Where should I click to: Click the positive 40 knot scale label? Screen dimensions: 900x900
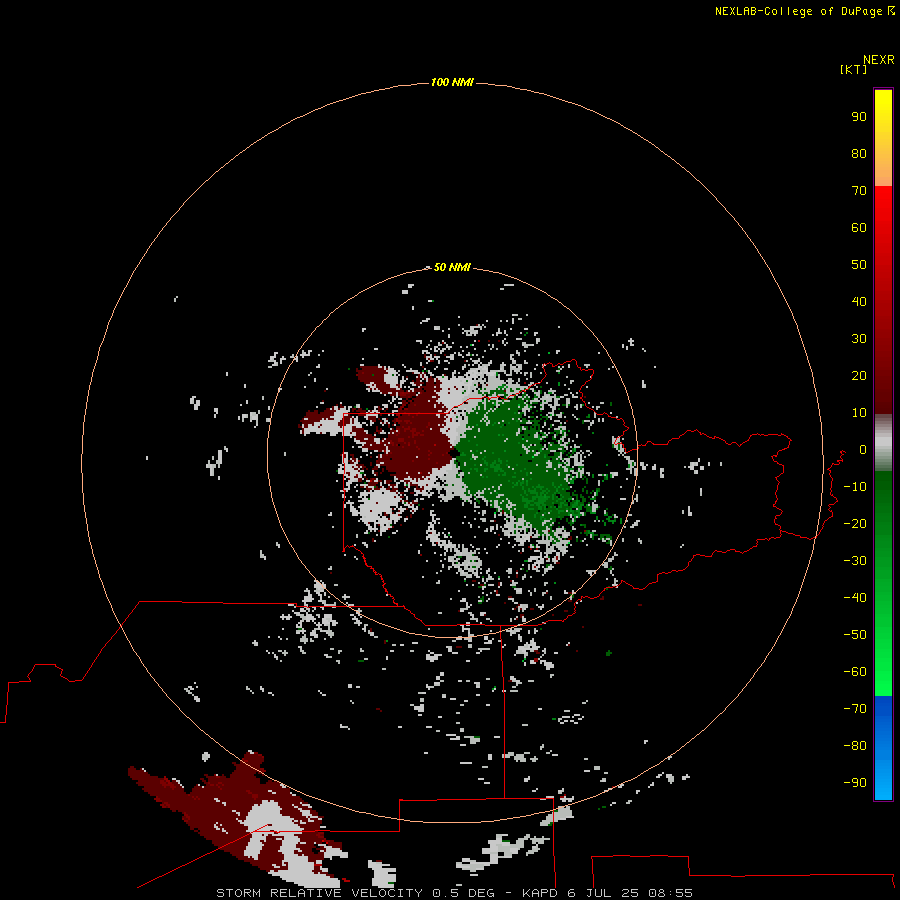(x=859, y=301)
